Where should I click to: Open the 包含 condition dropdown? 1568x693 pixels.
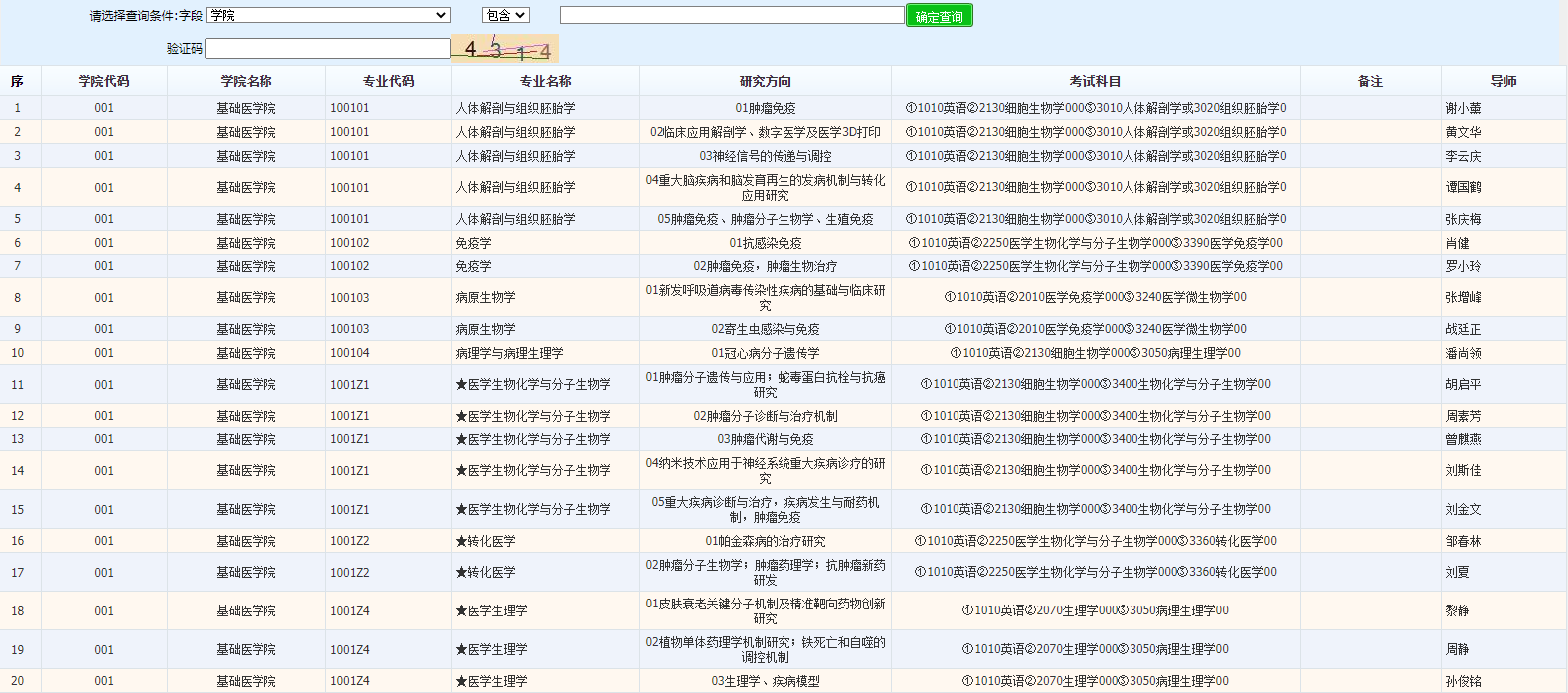click(x=506, y=15)
